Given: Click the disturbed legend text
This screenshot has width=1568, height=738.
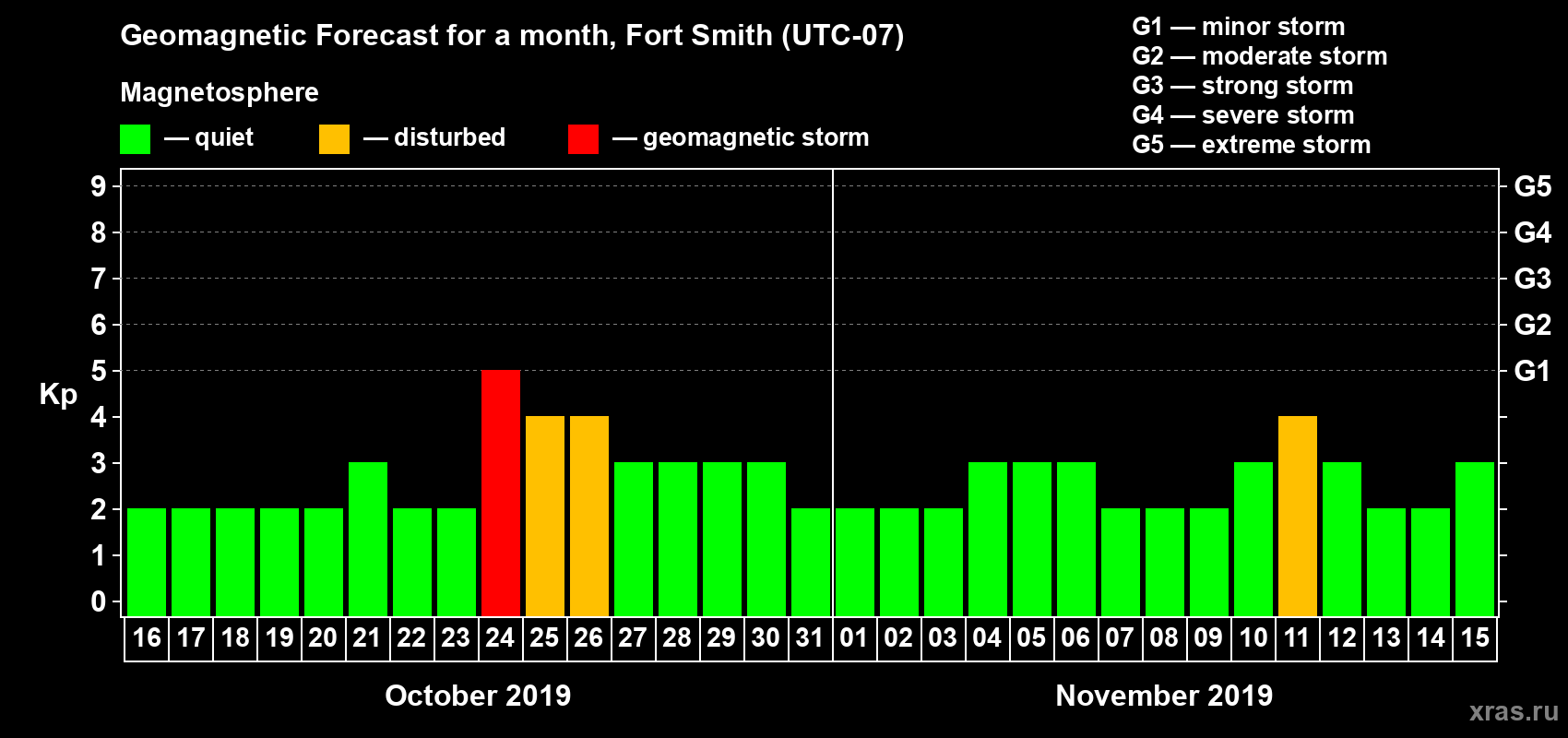Looking at the screenshot, I should 449,137.
